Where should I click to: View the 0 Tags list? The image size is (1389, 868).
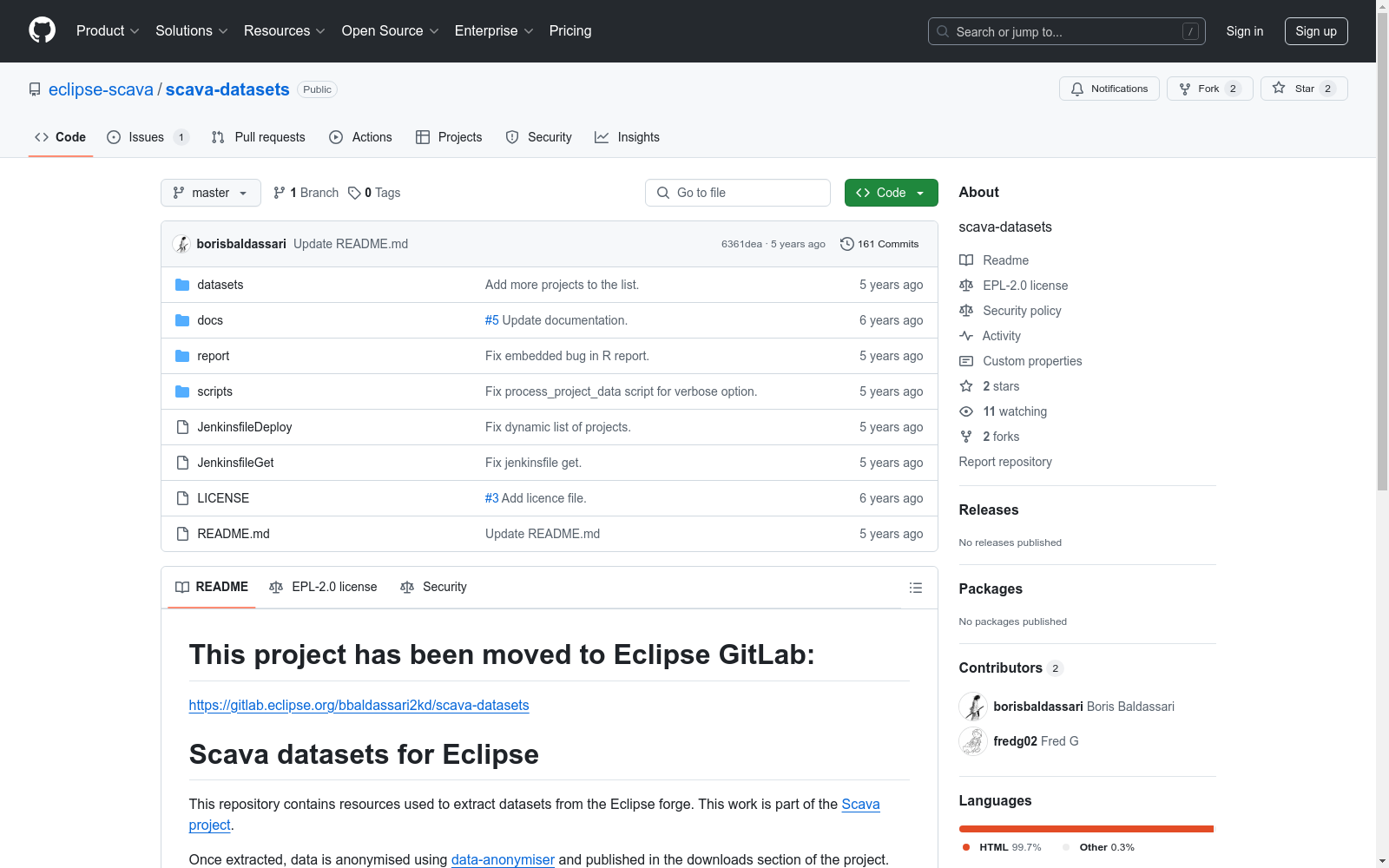pos(374,193)
